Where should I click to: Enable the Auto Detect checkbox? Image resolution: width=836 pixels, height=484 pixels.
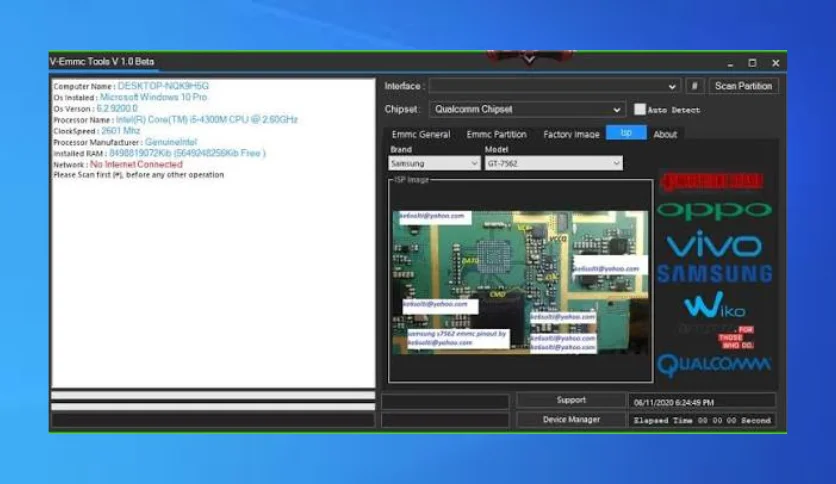coord(639,109)
